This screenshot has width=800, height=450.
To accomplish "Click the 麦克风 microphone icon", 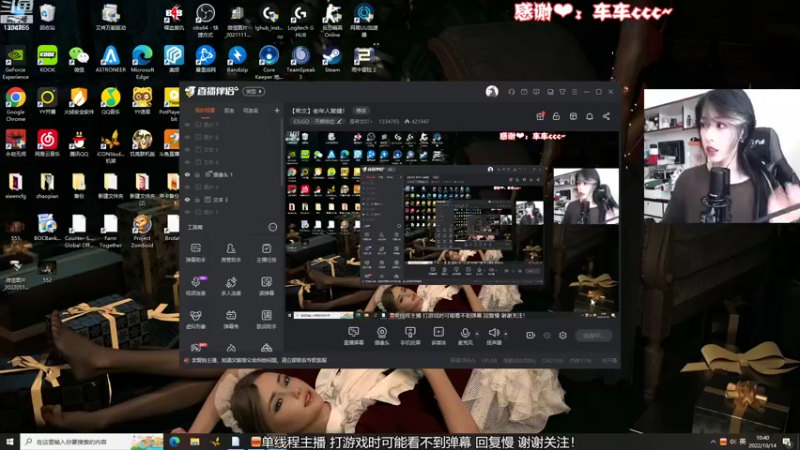I will point(465,334).
